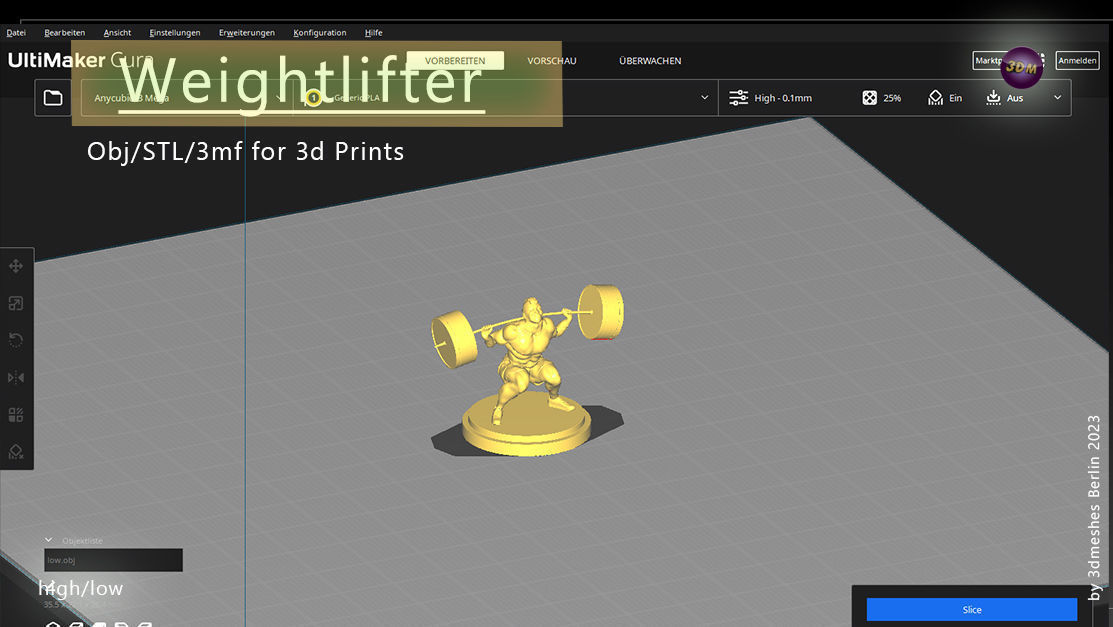
Task: Click the 25% infill value
Action: click(x=892, y=98)
